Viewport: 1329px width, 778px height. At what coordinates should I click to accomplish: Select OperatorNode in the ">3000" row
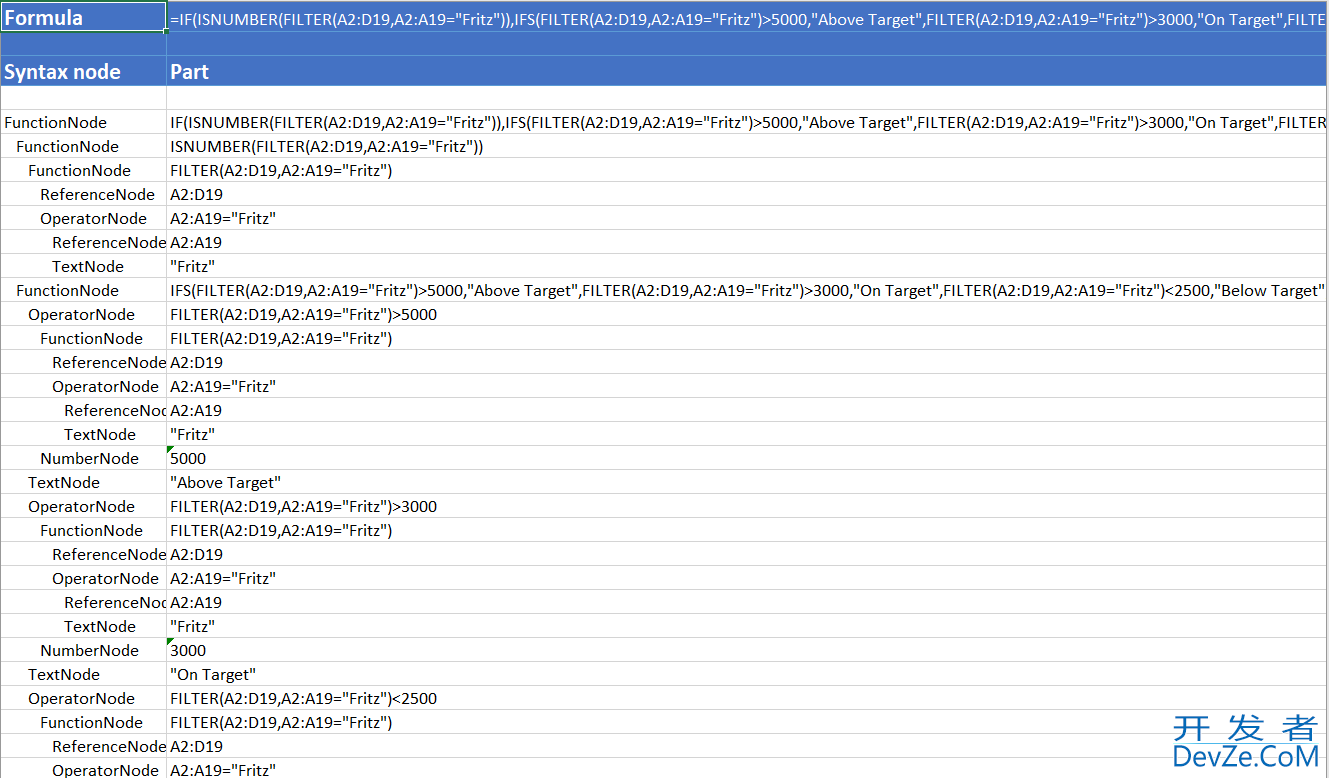(83, 506)
